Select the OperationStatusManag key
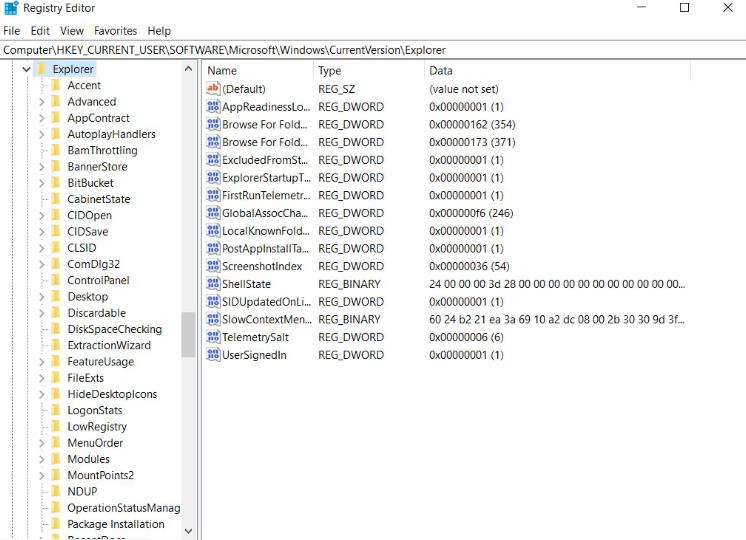 pos(123,508)
